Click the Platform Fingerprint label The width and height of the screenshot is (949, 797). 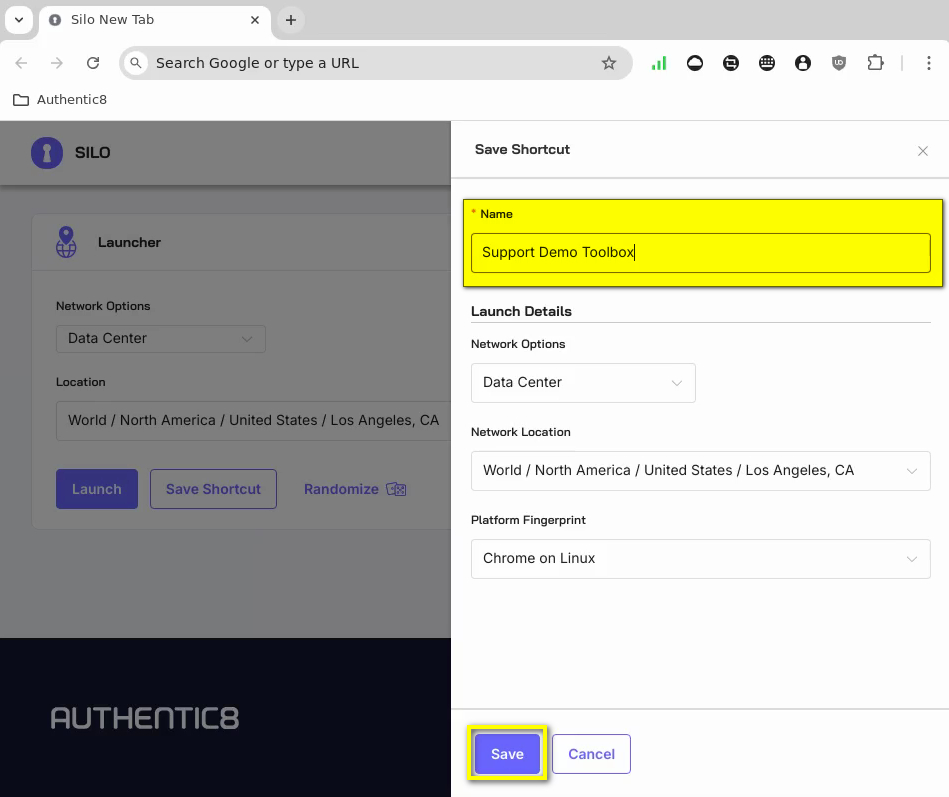tap(528, 520)
